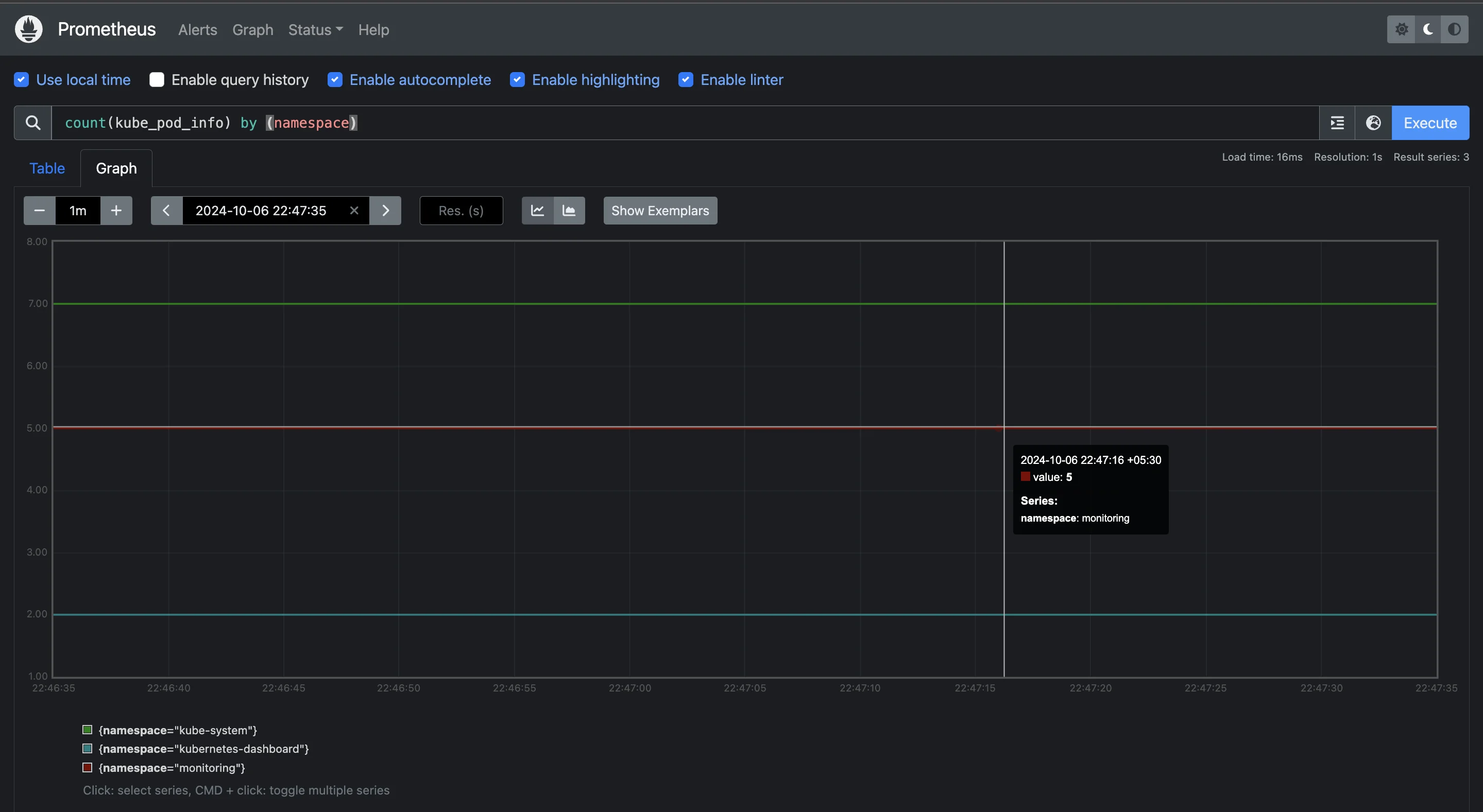Click the green kube-system legend swatch
This screenshot has width=1483, height=812.
[88, 730]
